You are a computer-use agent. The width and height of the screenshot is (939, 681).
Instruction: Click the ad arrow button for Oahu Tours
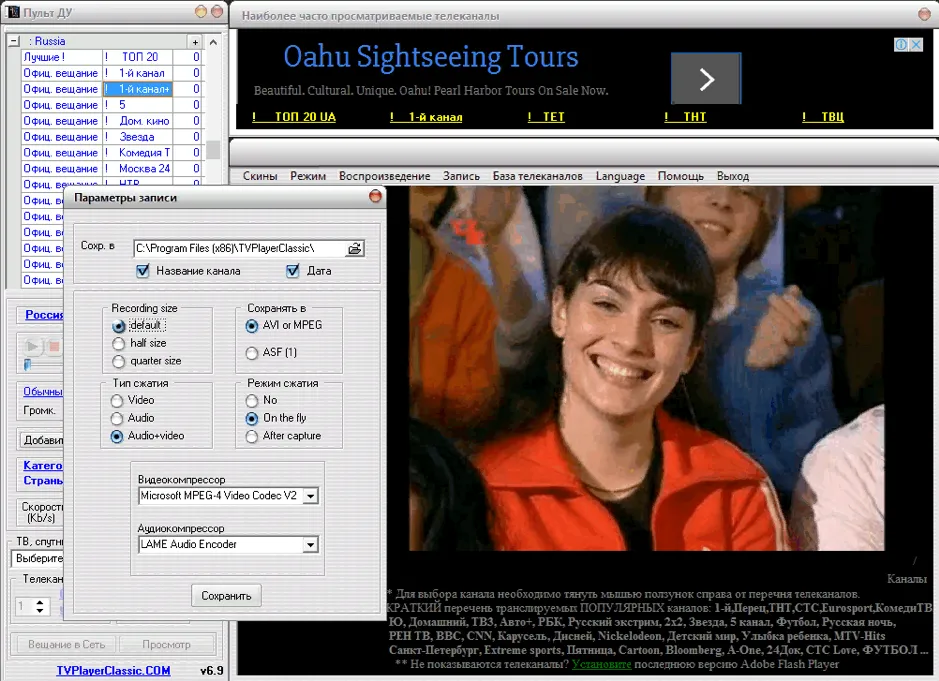706,78
